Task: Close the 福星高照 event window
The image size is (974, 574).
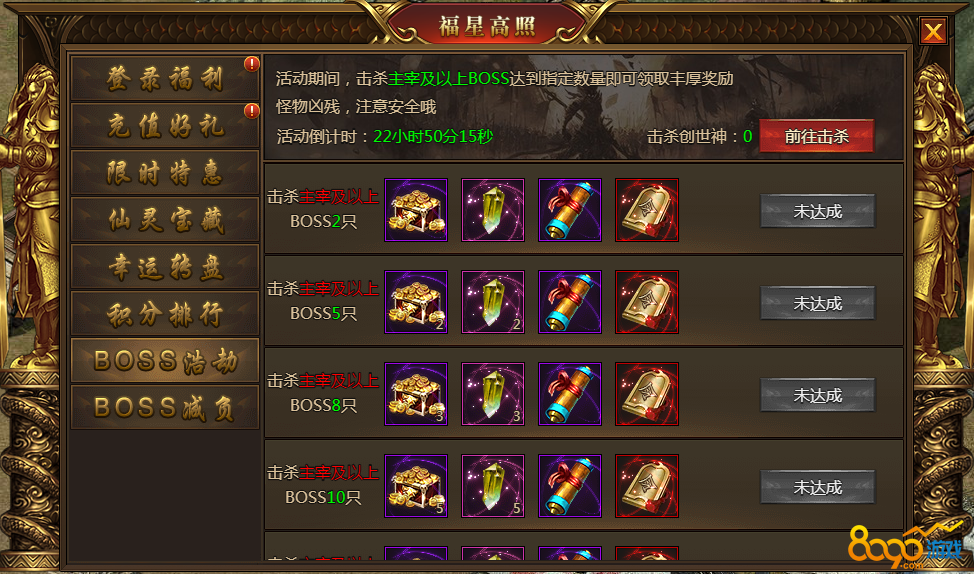Action: point(933,31)
